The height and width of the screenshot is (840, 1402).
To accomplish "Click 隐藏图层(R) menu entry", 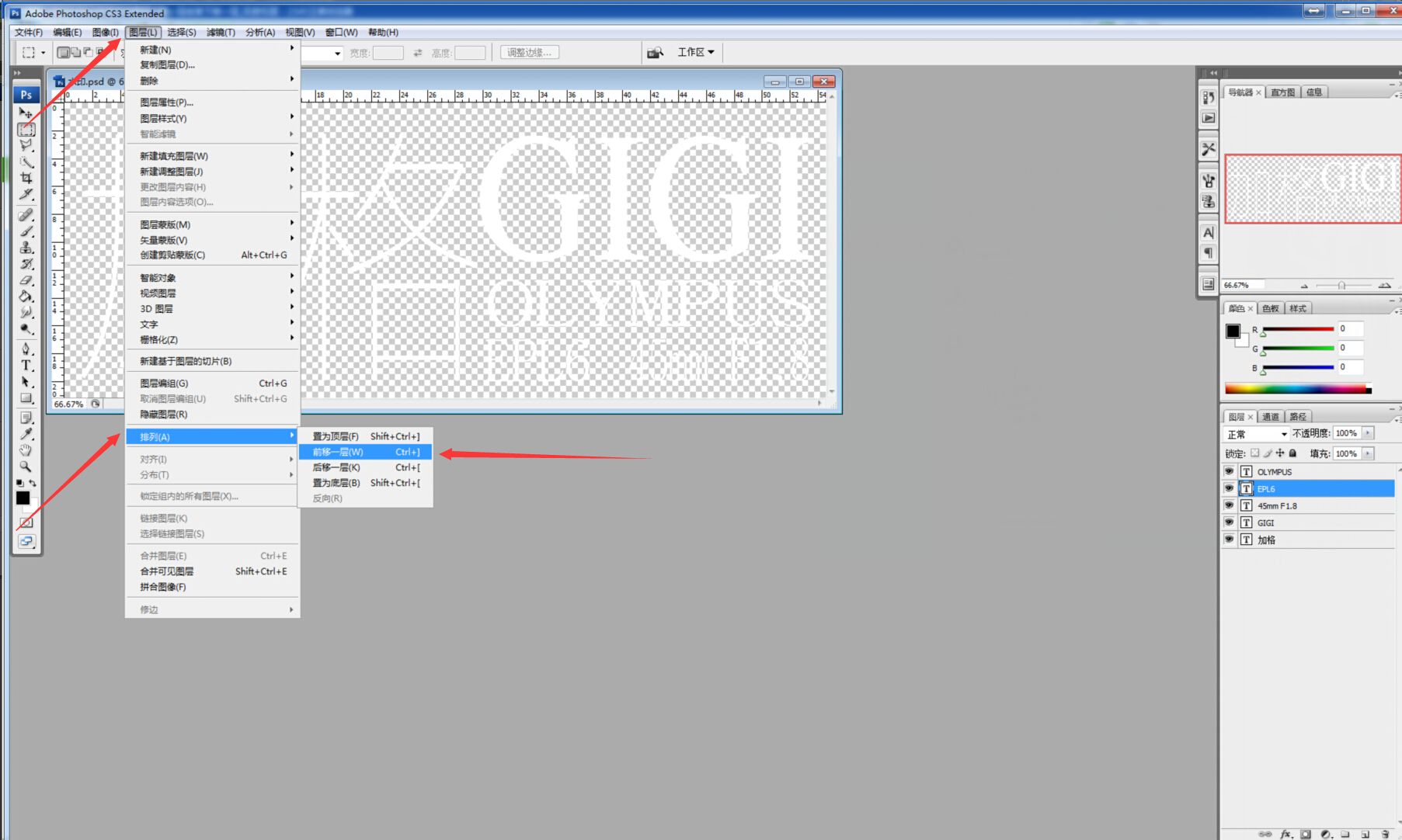I will tap(213, 415).
